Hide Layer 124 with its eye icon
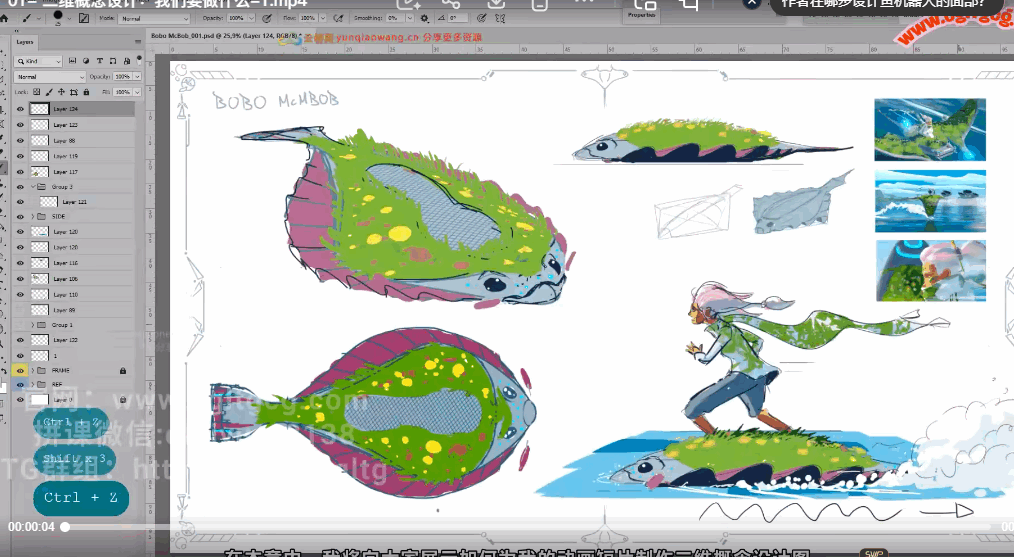The height and width of the screenshot is (557, 1014). coord(20,109)
